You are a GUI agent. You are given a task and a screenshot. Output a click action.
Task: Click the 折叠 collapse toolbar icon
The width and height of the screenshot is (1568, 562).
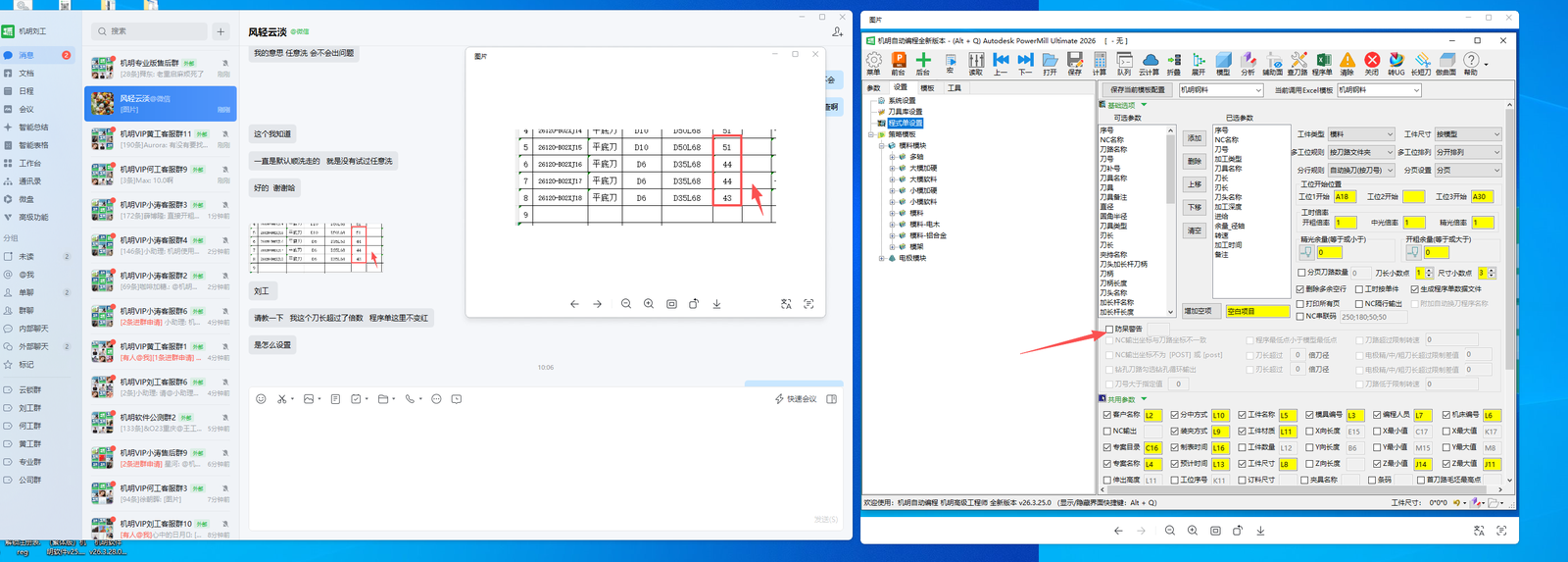(x=1174, y=62)
